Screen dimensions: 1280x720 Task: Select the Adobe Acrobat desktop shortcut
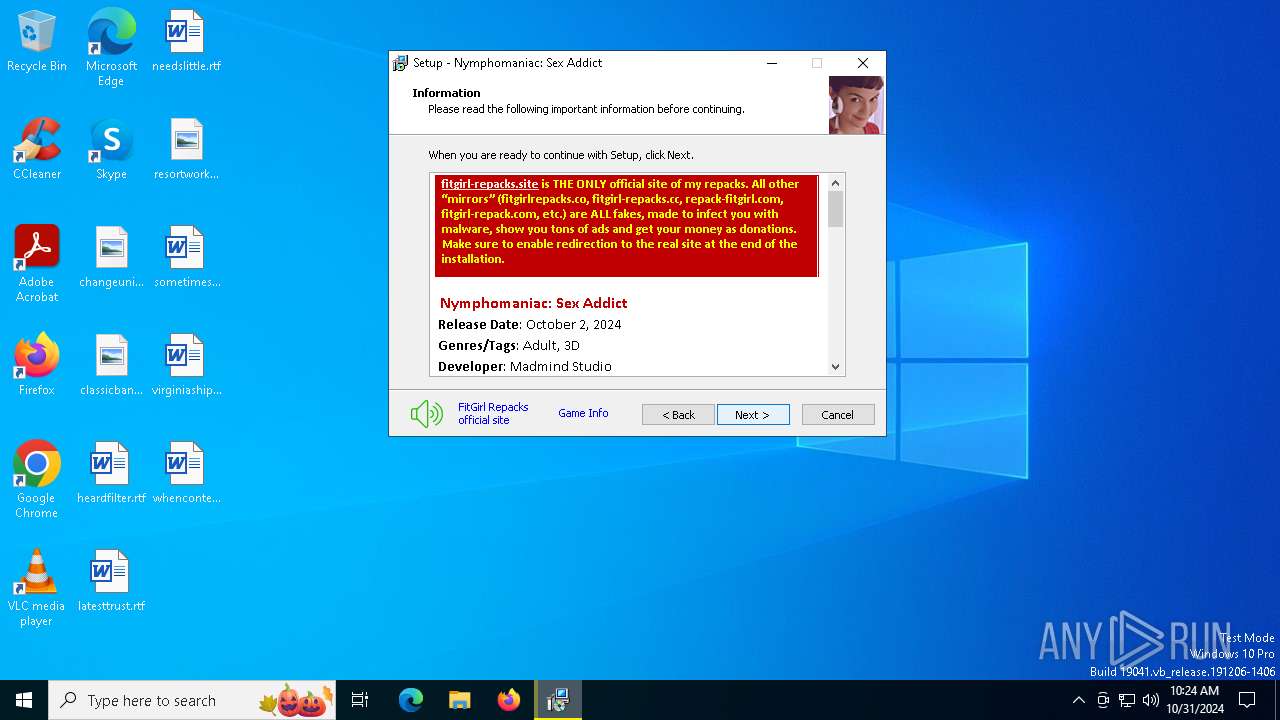click(x=37, y=264)
